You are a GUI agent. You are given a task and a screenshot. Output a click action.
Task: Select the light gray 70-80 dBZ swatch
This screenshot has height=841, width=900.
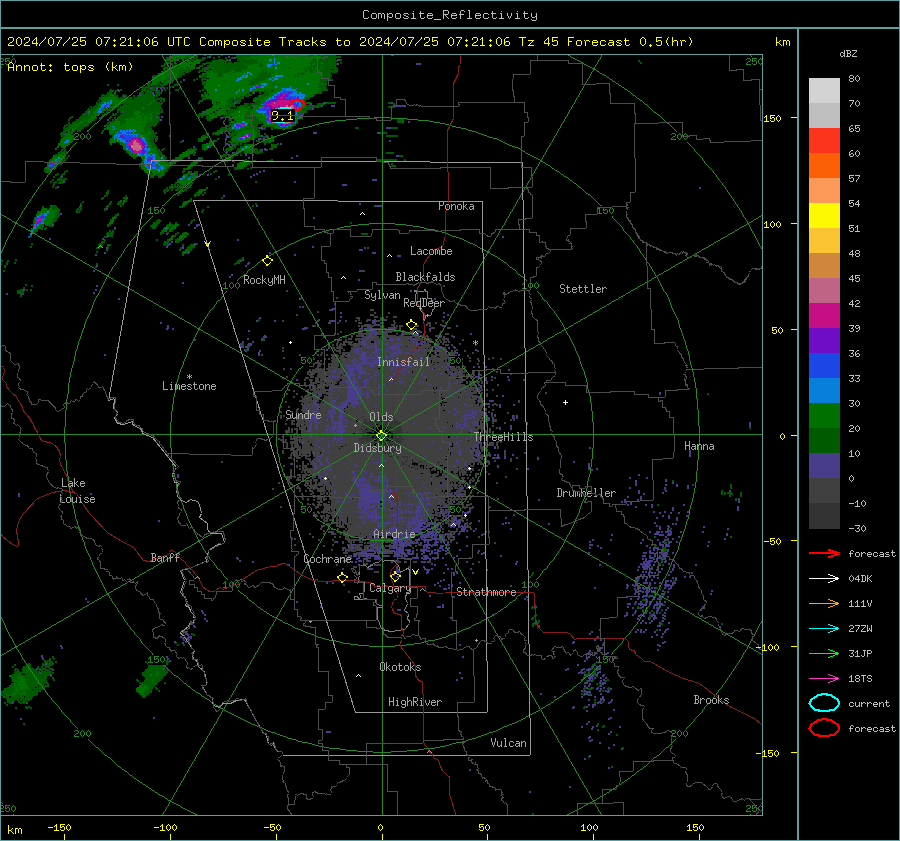point(824,91)
